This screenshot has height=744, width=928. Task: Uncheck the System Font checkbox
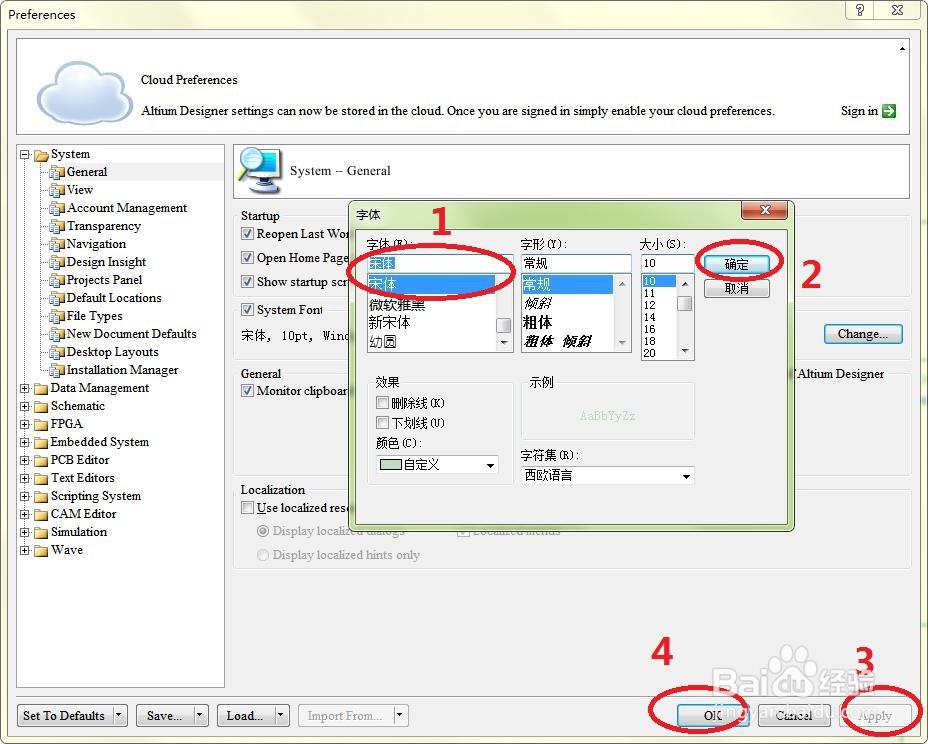(x=247, y=310)
